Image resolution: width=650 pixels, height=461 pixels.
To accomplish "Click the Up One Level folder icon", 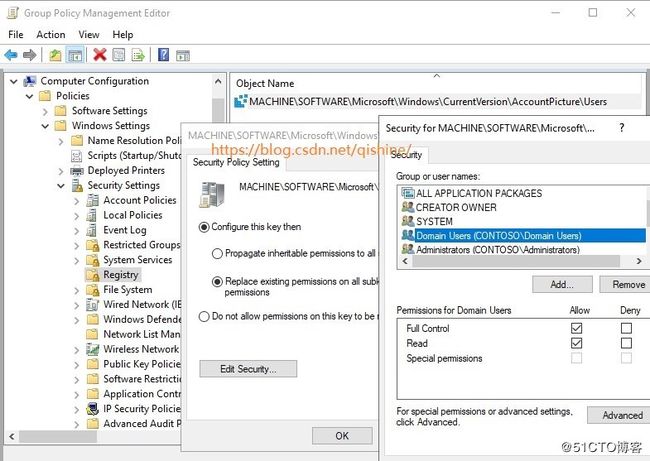I will tap(55, 55).
